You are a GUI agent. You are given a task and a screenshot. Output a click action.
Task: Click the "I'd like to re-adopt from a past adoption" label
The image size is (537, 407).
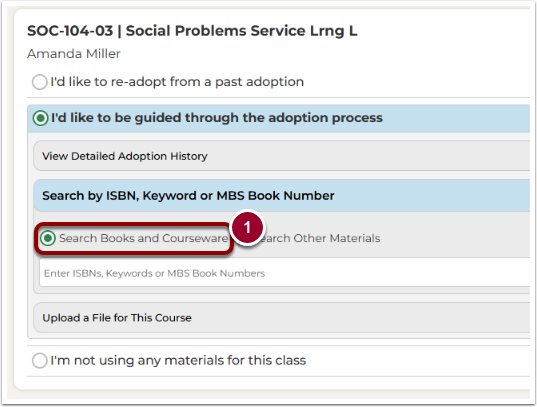177,82
